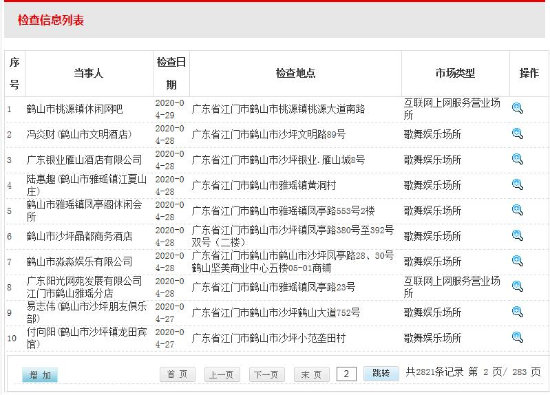Image resolution: width=550 pixels, height=395 pixels.
Task: Open details for 鹤山市桃源镇休闲网吧 row
Action: [517, 108]
